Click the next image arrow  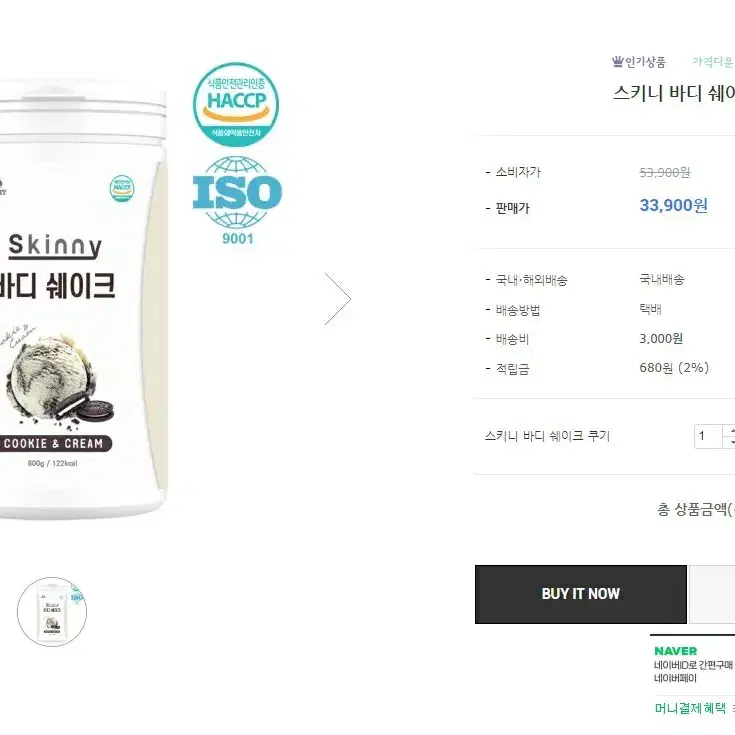tap(338, 299)
